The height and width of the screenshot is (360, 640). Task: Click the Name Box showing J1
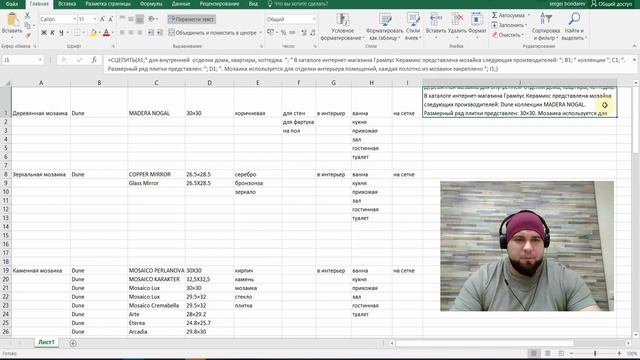(x=22, y=60)
